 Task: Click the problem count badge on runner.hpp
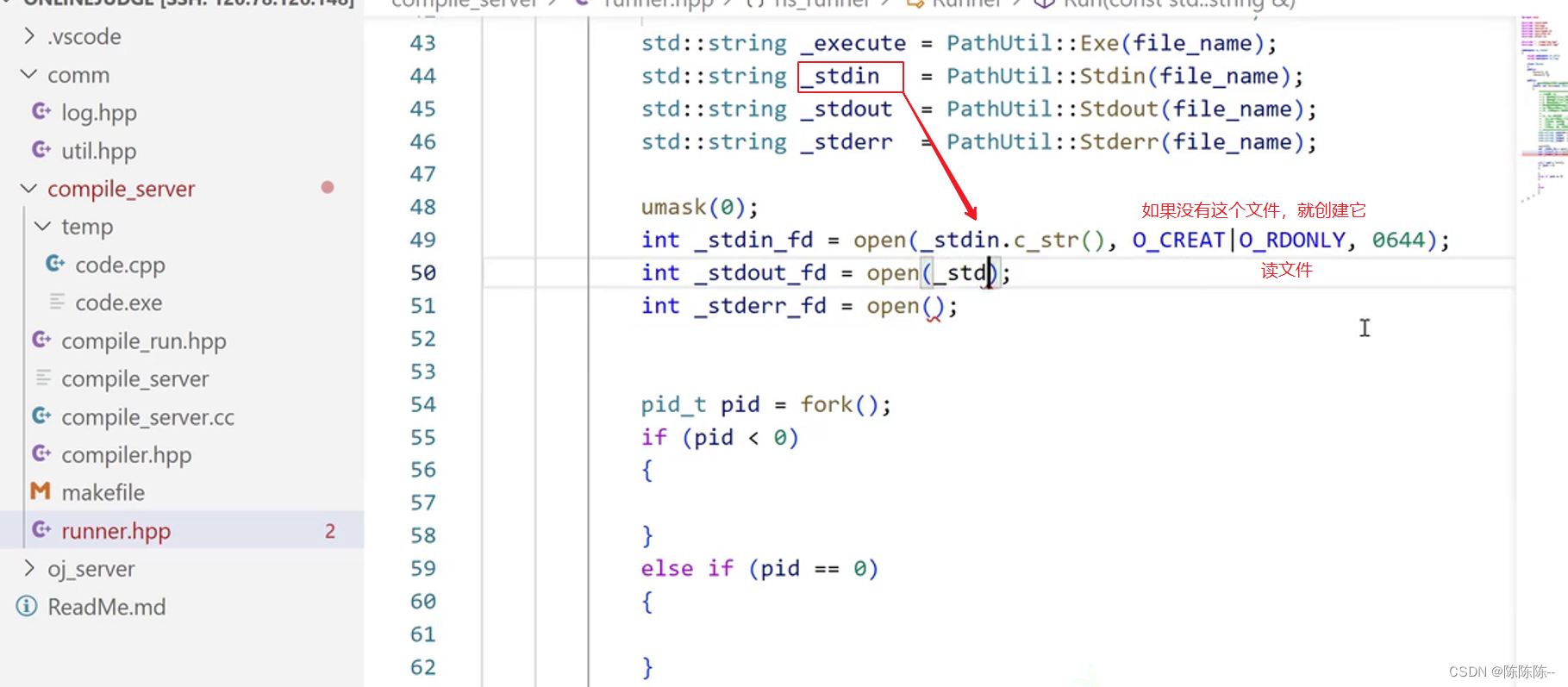[x=330, y=531]
